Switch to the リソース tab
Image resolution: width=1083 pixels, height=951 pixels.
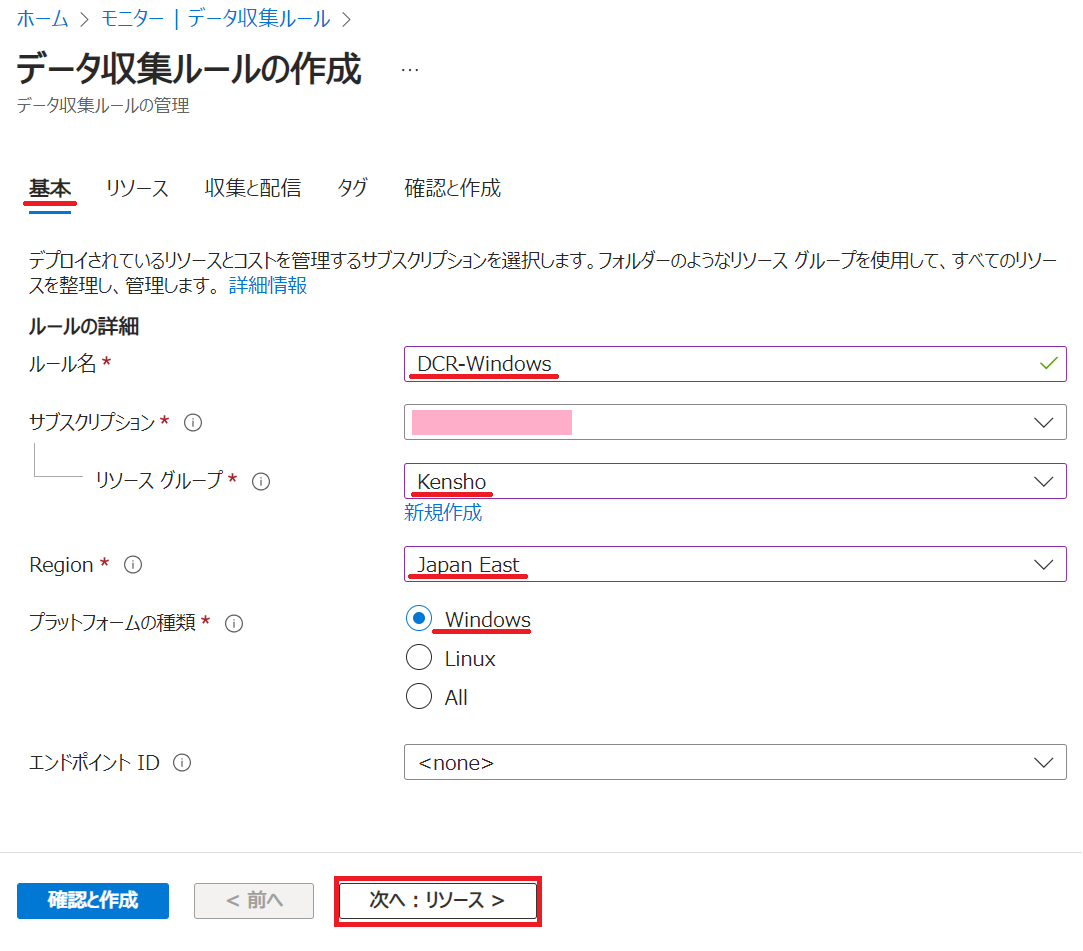137,188
